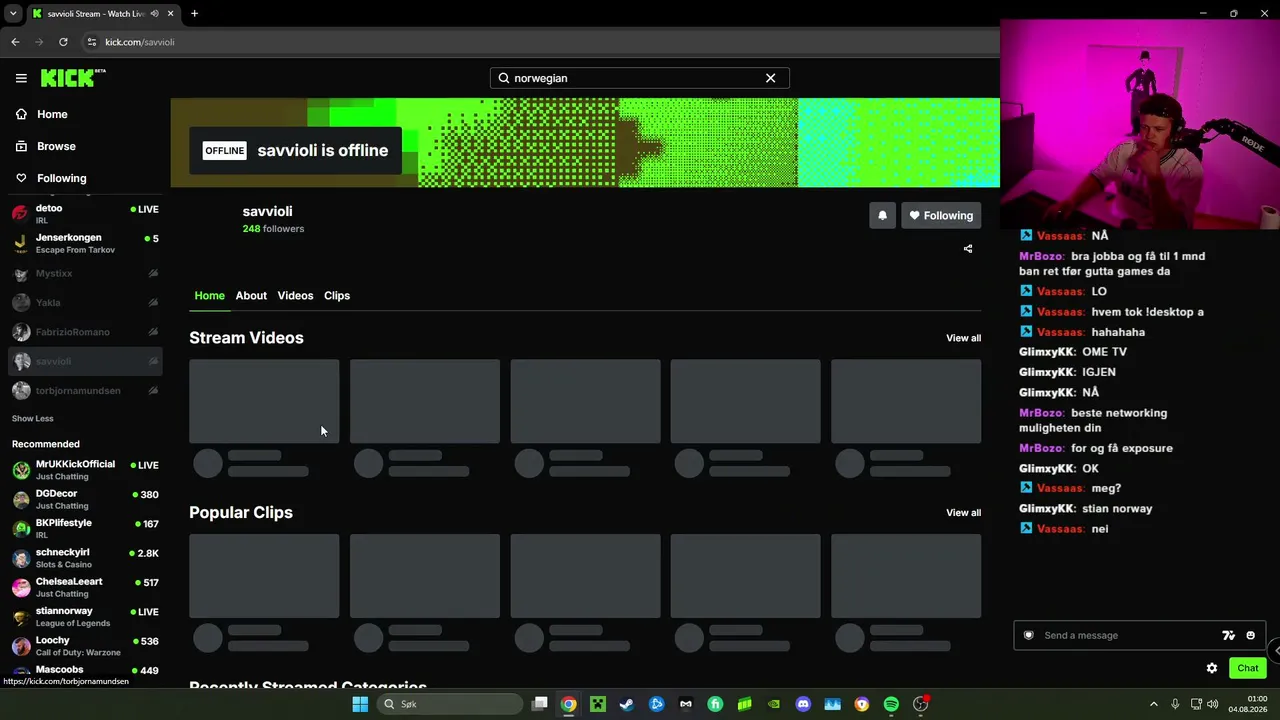This screenshot has height=720, width=1280.
Task: View all Stream Videos
Action: point(963,338)
